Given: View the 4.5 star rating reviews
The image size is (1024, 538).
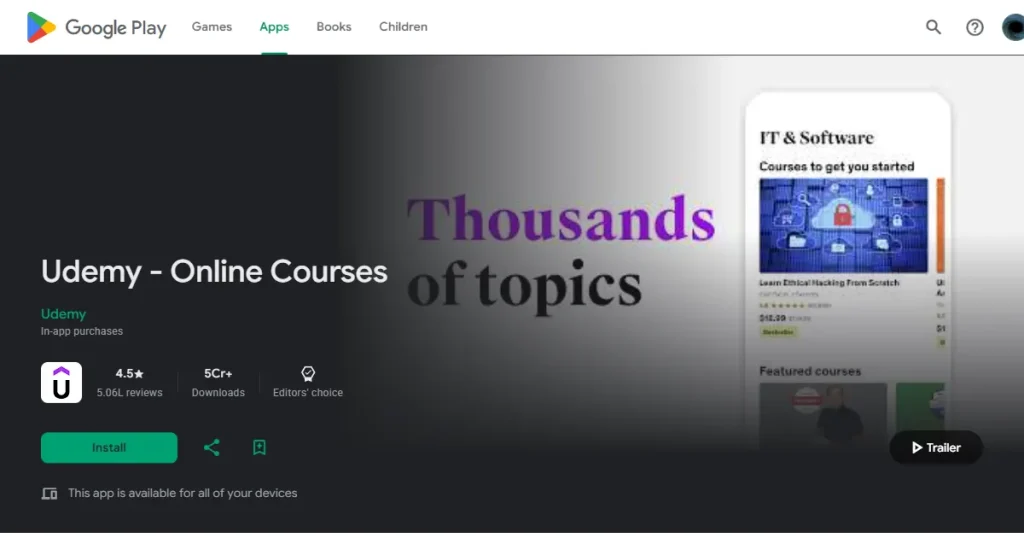Looking at the screenshot, I should click(129, 373).
